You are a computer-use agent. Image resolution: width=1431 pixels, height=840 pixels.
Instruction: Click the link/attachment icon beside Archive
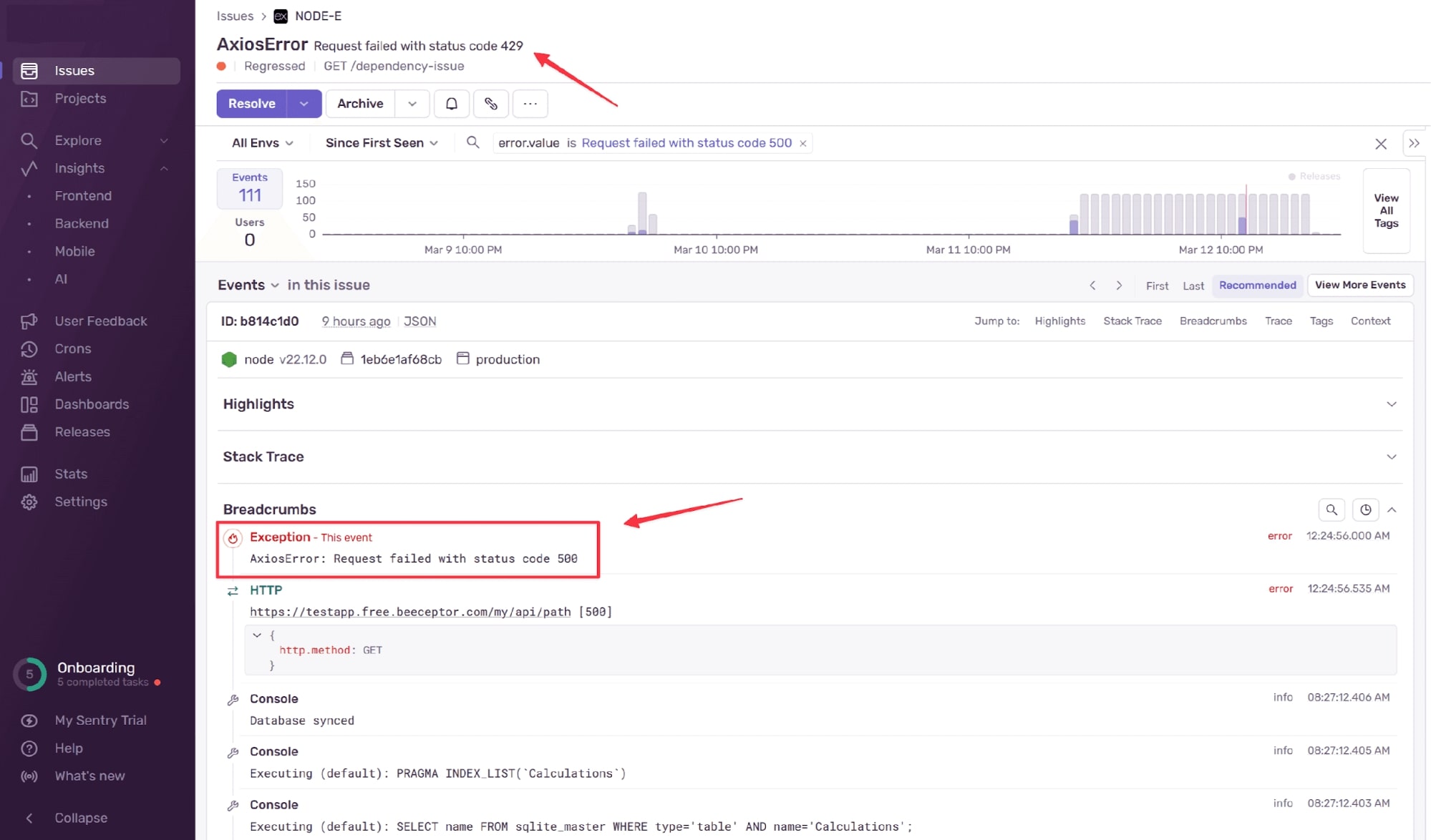(490, 104)
